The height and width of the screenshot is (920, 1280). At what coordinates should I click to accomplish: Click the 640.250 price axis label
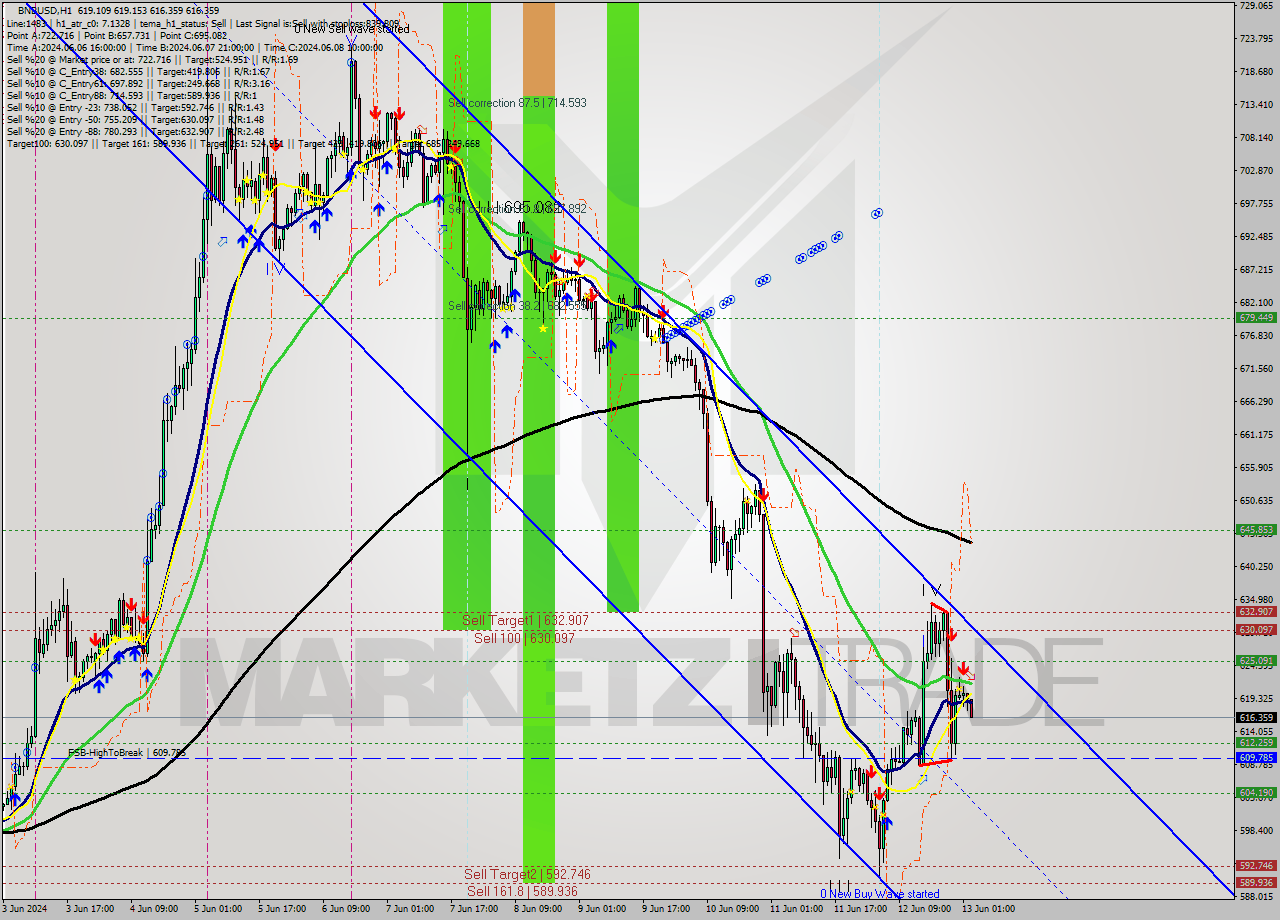click(x=1256, y=566)
